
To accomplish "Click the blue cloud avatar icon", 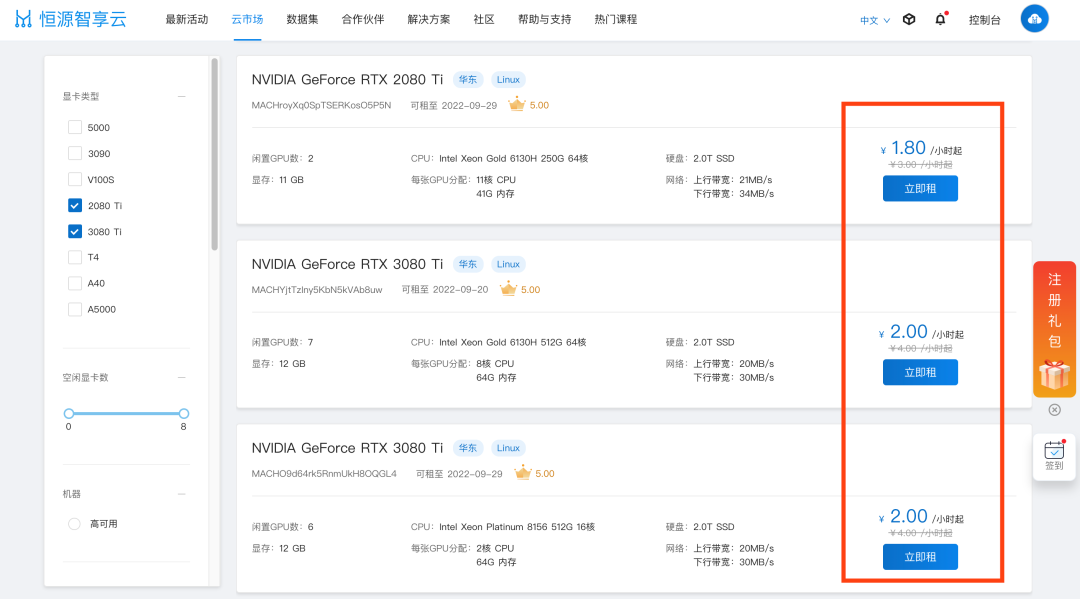I will click(x=1034, y=19).
